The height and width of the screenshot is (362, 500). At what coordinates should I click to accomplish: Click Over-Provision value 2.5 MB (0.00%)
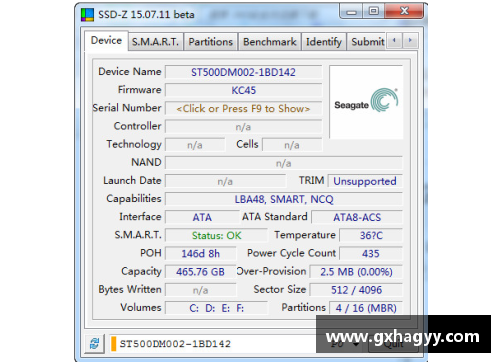click(356, 272)
